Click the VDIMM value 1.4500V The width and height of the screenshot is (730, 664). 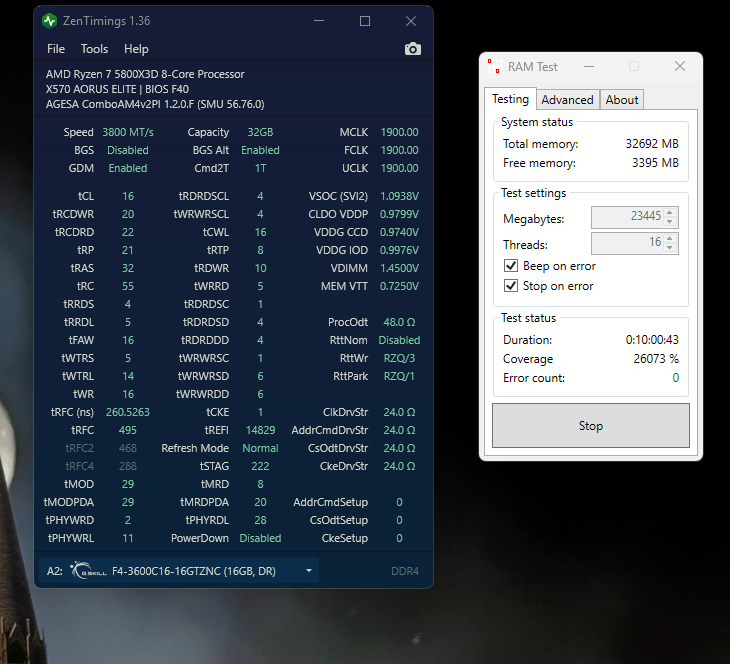399,268
